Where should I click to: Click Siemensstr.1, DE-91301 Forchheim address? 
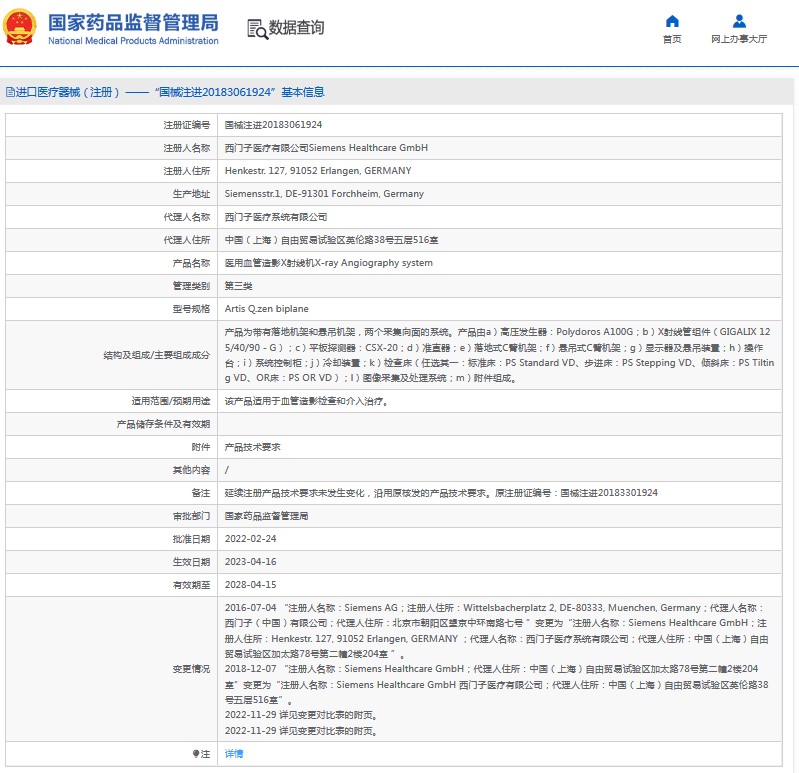[324, 194]
